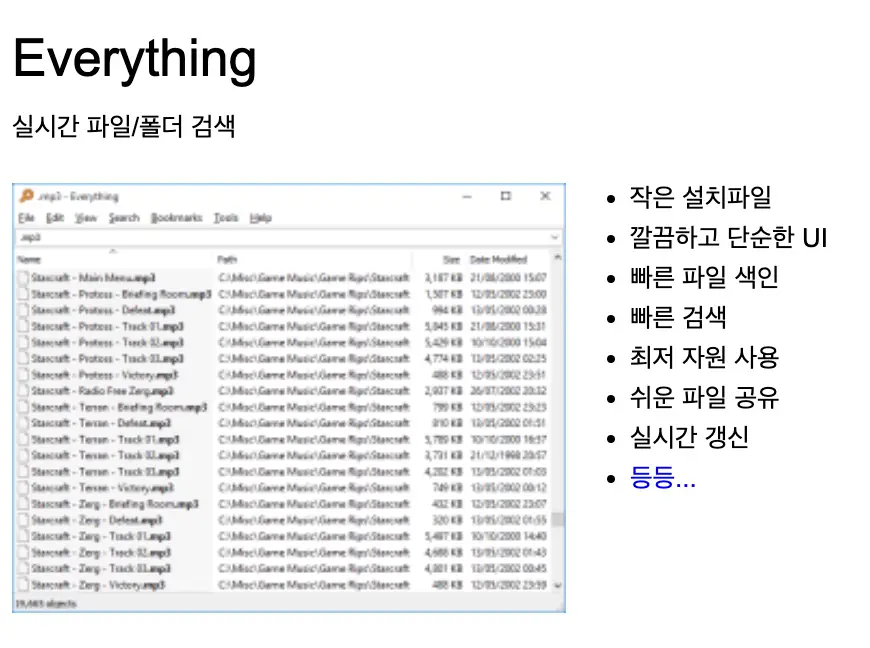Click file icon of Zerg - Victory.mp3
Image resolution: width=870 pixels, height=648 pixels.
(23, 585)
